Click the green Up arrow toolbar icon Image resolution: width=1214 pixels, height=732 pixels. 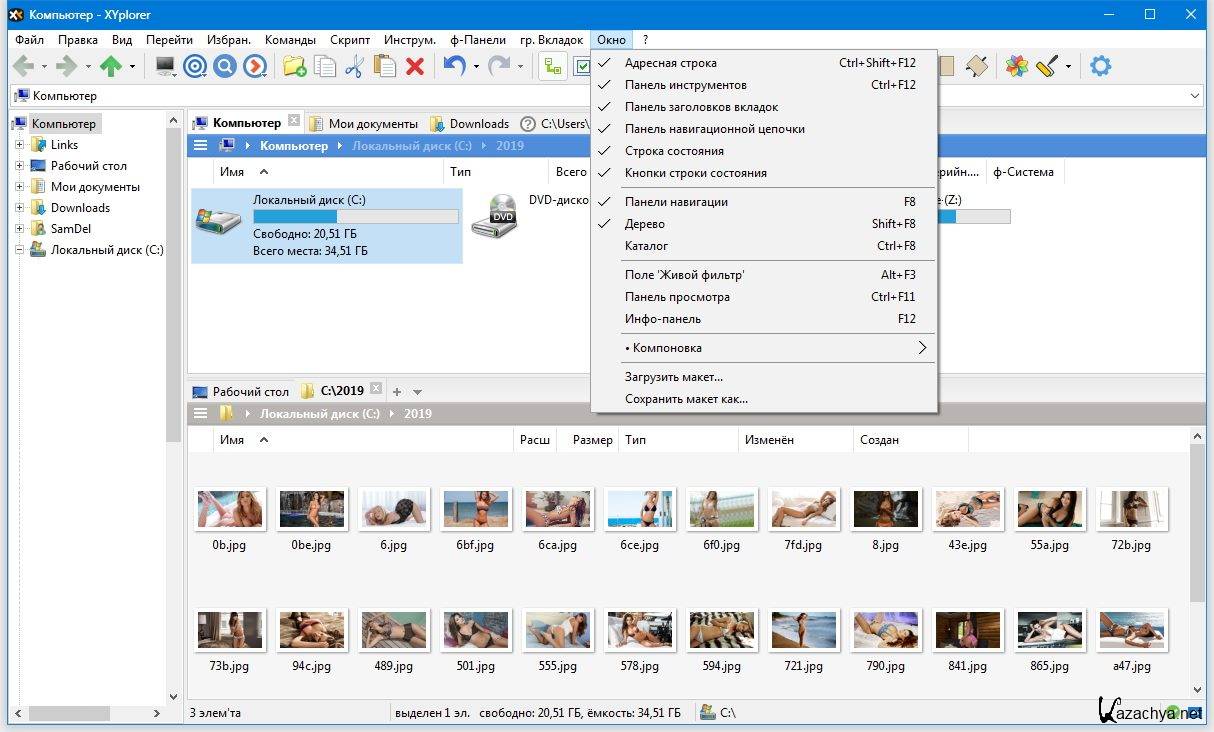coord(111,67)
